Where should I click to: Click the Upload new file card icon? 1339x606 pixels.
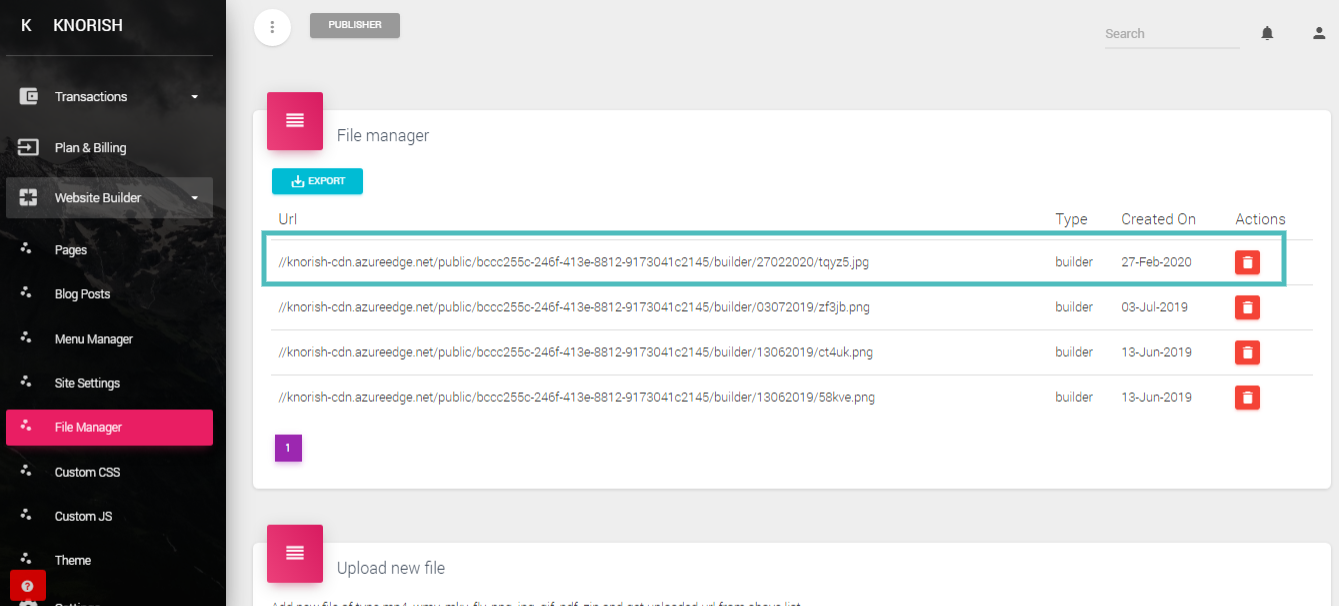point(295,553)
